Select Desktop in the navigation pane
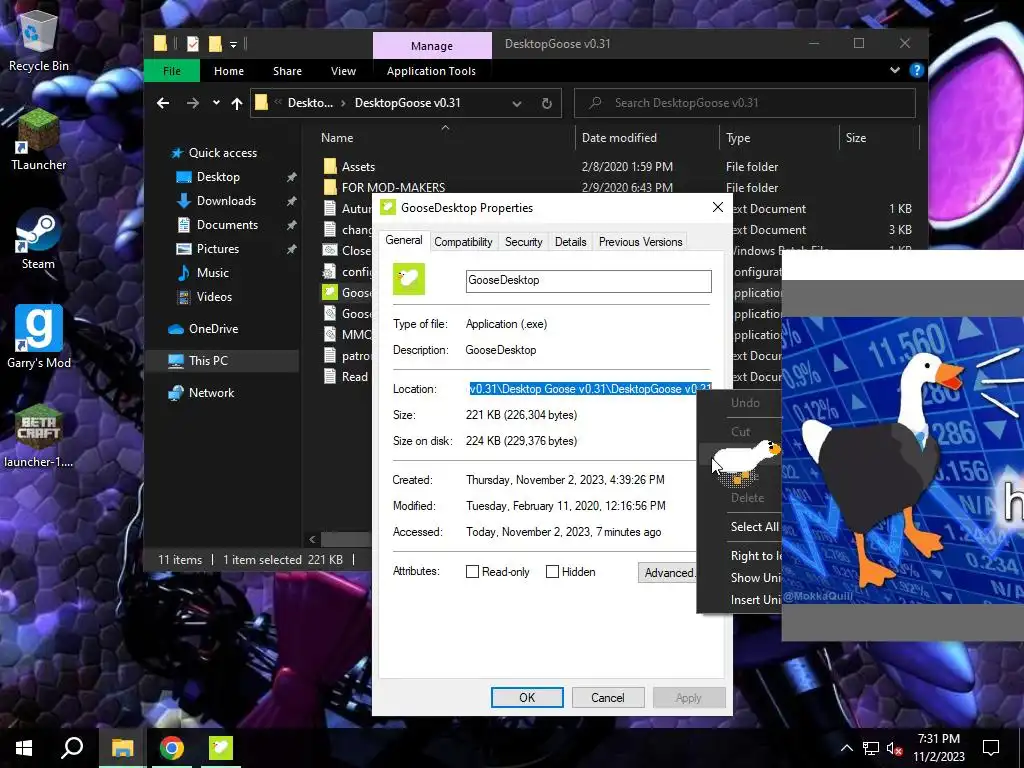 pyautogui.click(x=218, y=177)
